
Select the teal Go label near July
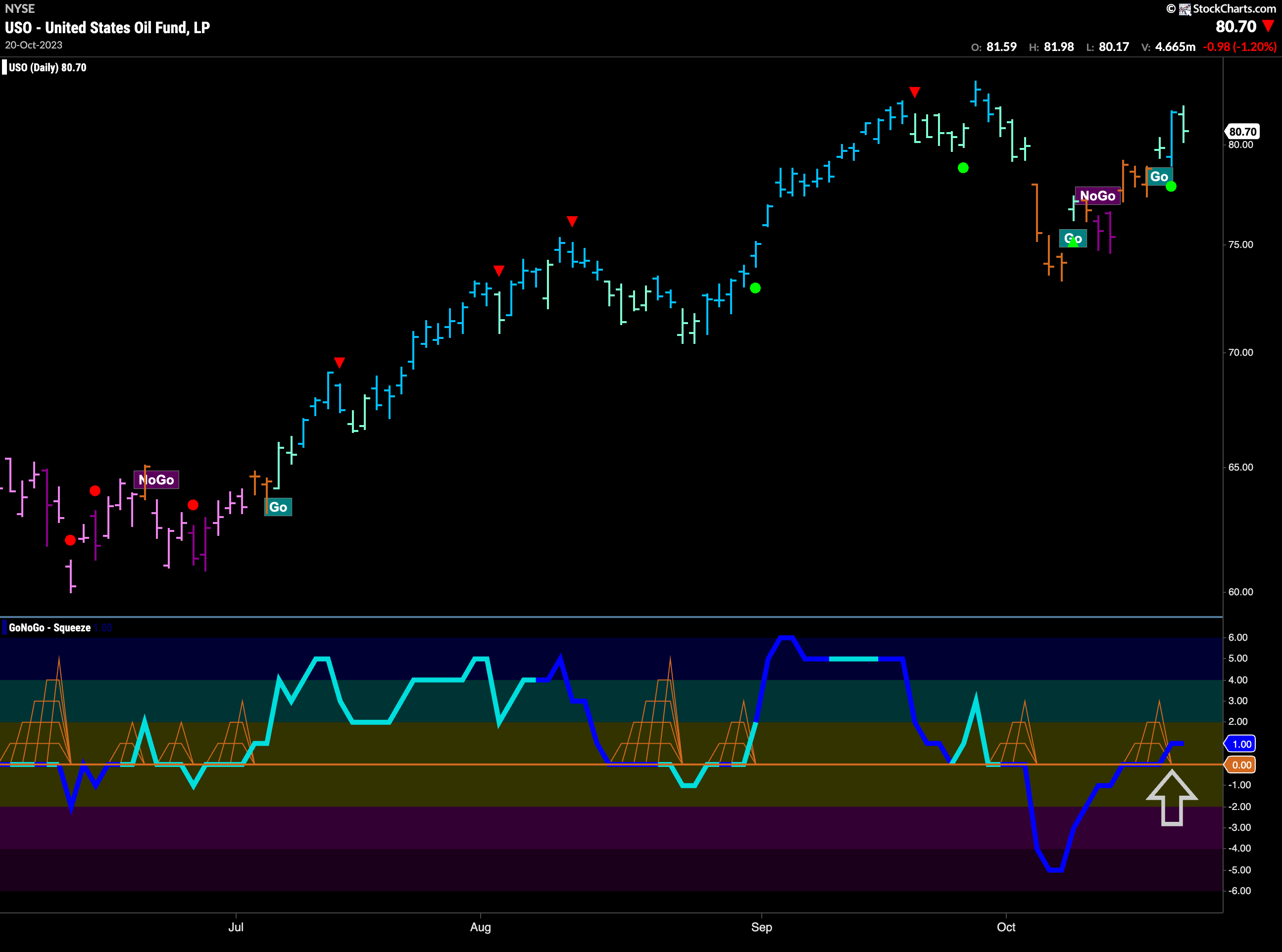278,507
